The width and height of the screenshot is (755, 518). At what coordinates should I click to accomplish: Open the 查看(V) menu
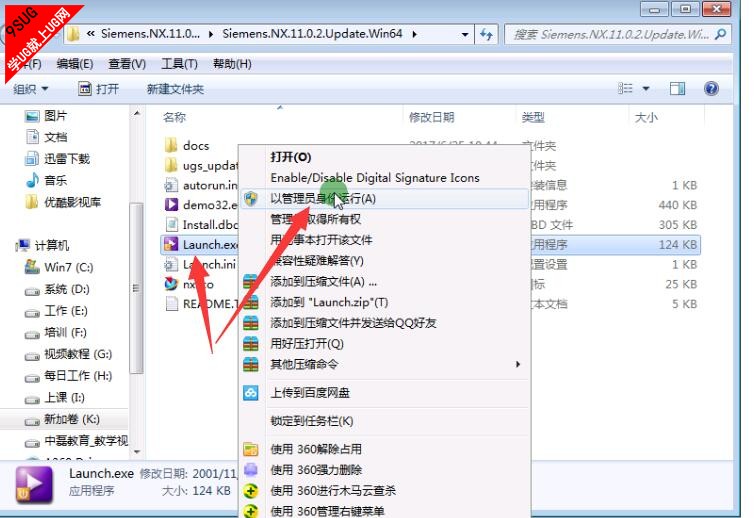(127, 64)
